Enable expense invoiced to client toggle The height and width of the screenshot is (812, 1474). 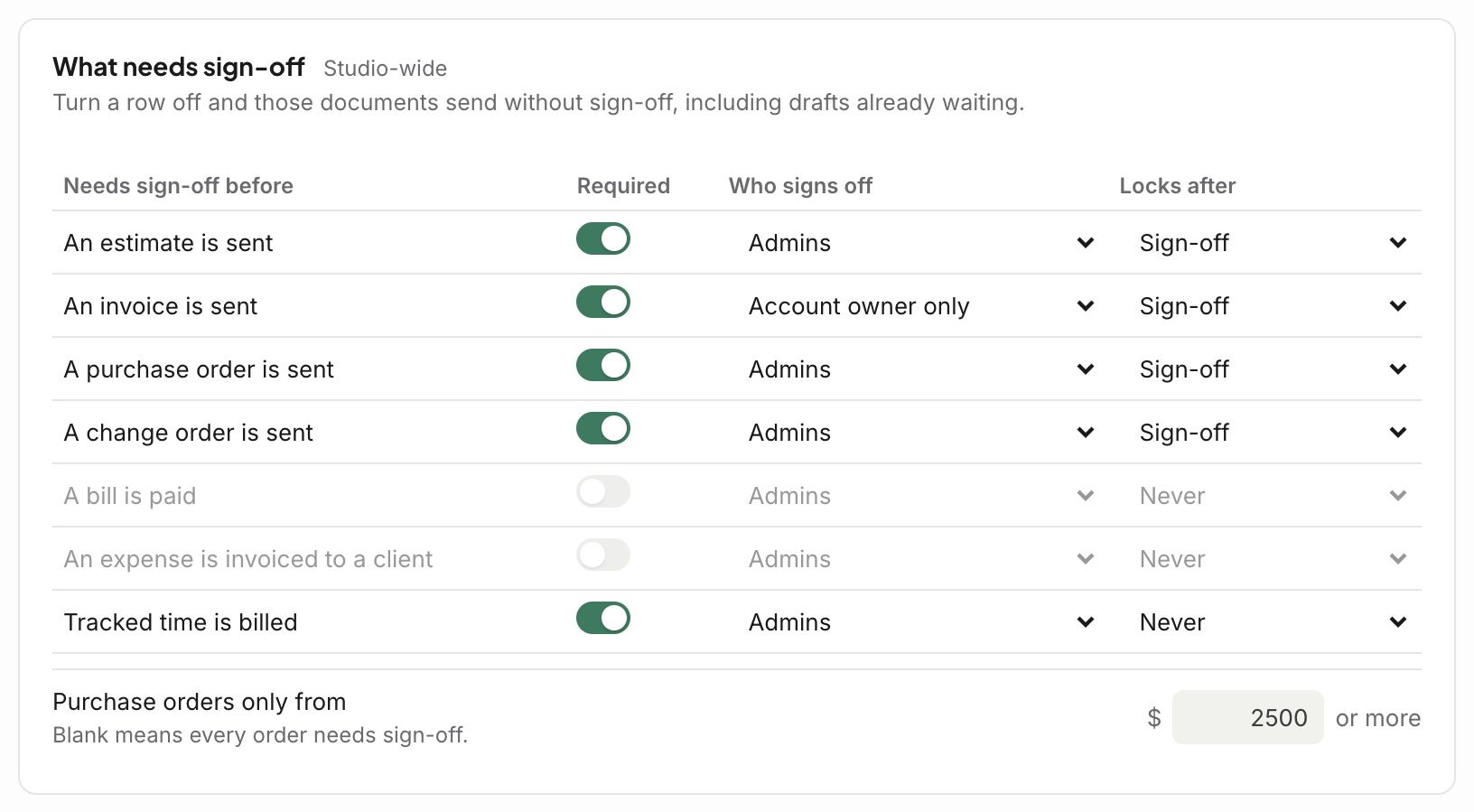point(603,555)
